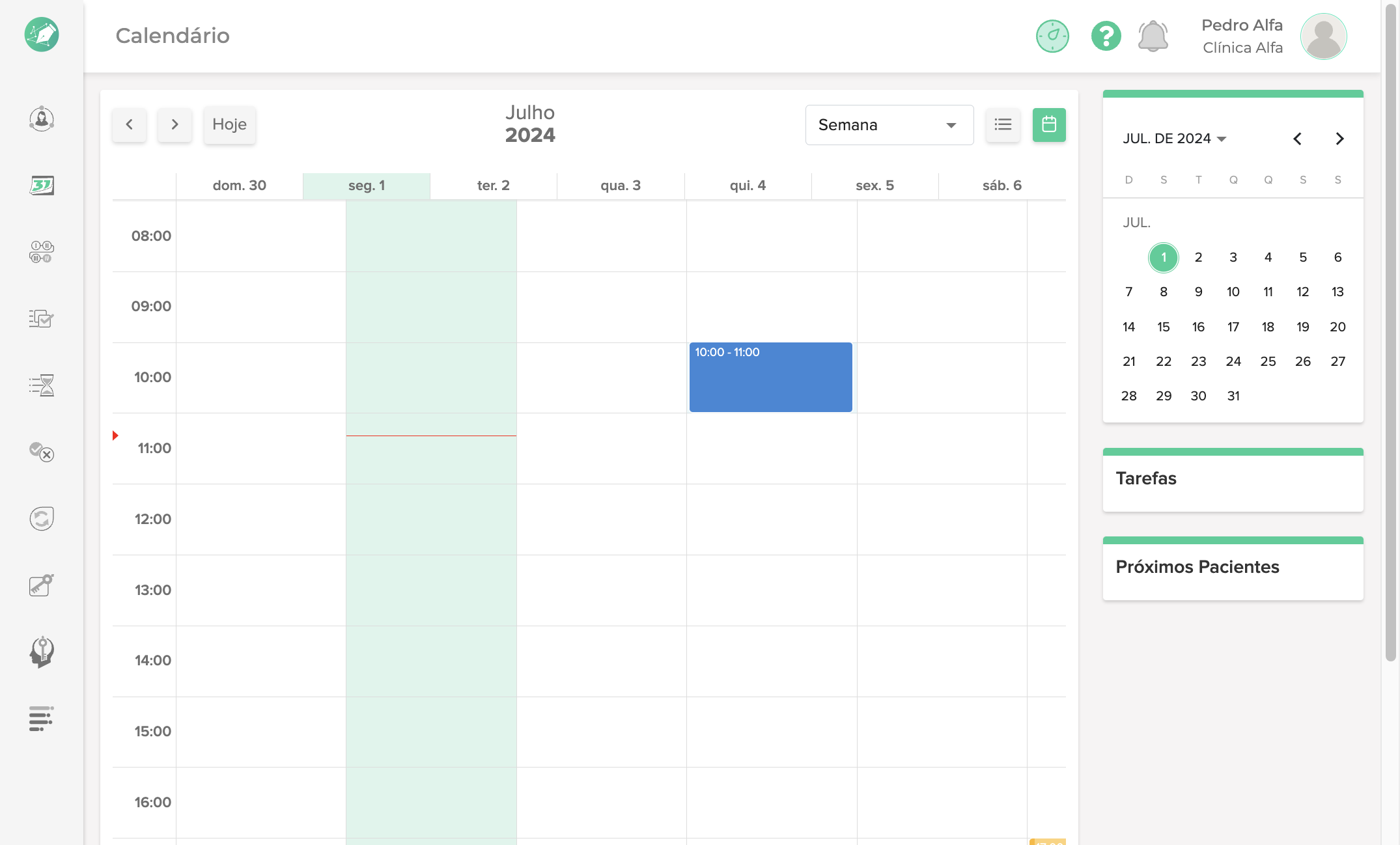Click the 16:00 time label

coord(153,802)
